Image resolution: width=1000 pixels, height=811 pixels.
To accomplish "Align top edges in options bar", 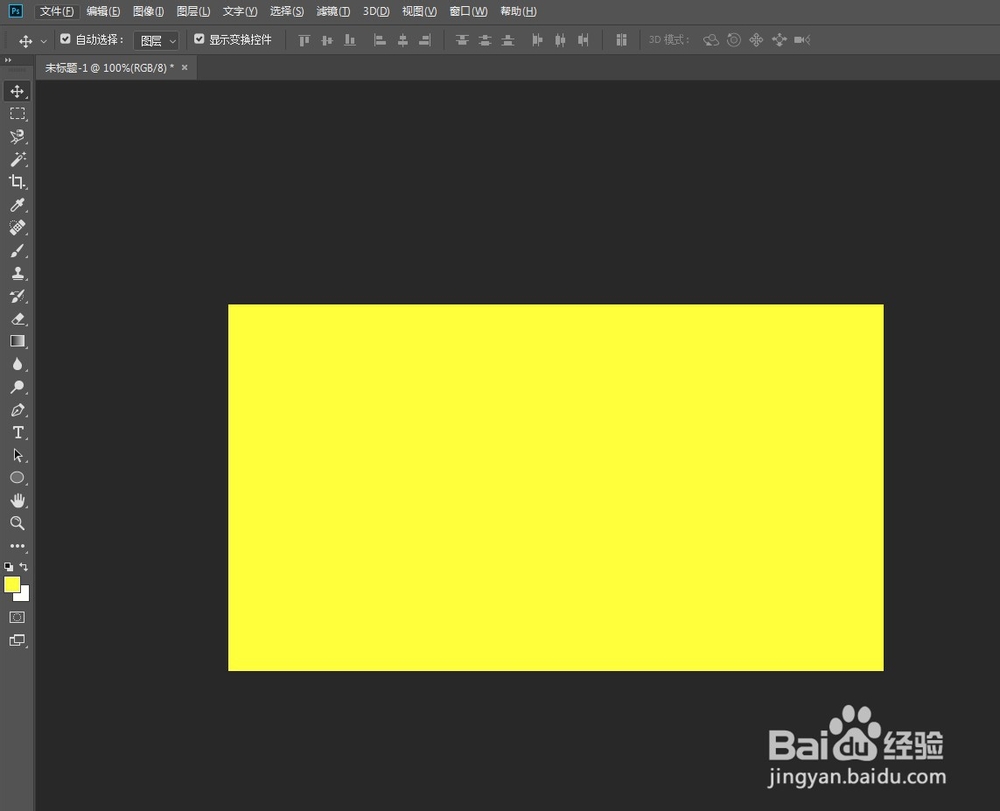I will click(304, 40).
